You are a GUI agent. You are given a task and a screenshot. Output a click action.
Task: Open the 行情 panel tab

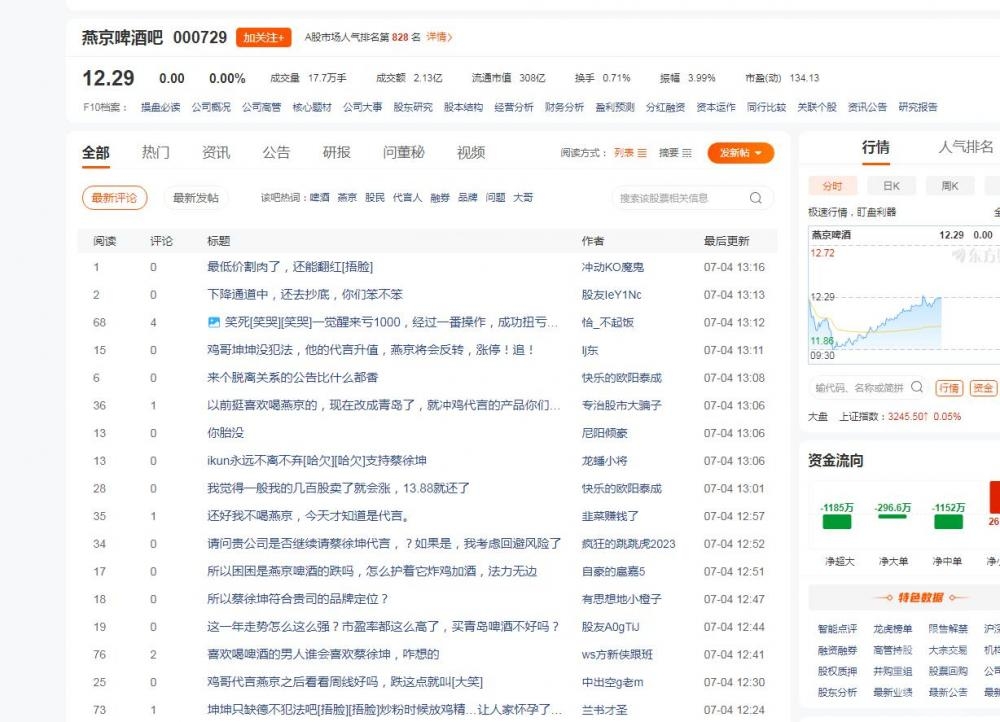pos(876,147)
